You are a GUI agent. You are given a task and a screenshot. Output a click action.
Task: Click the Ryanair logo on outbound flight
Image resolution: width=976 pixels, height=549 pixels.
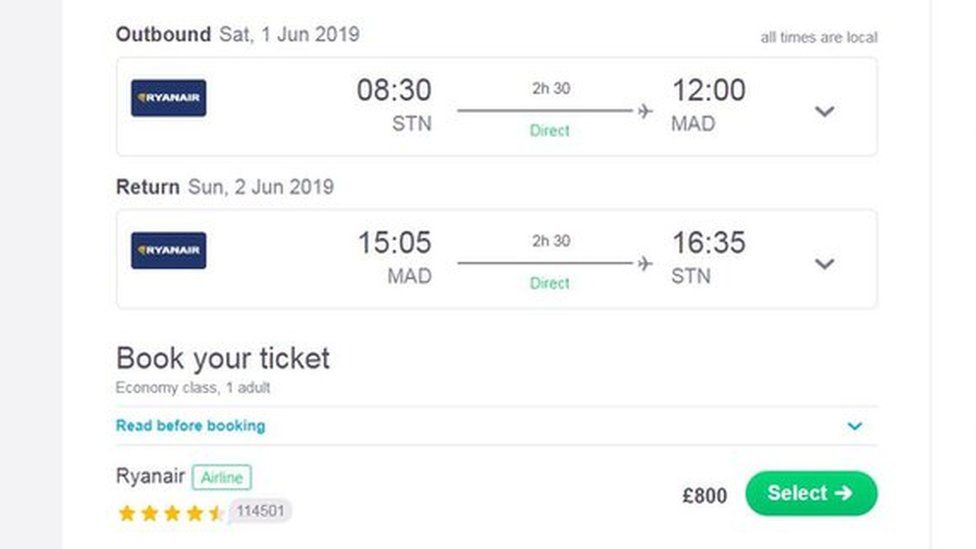(x=168, y=98)
